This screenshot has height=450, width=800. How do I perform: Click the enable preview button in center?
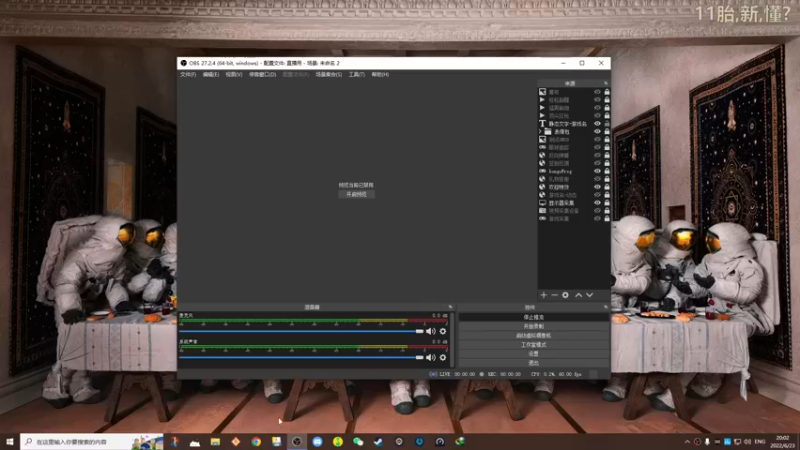pyautogui.click(x=356, y=194)
